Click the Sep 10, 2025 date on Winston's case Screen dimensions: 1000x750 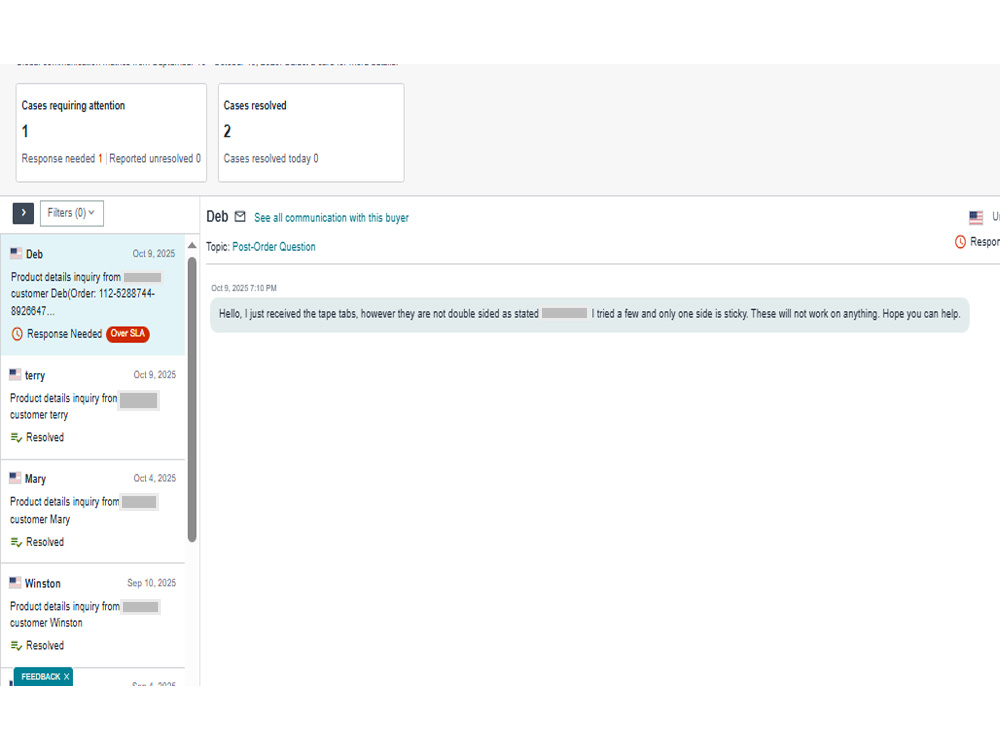coord(151,582)
